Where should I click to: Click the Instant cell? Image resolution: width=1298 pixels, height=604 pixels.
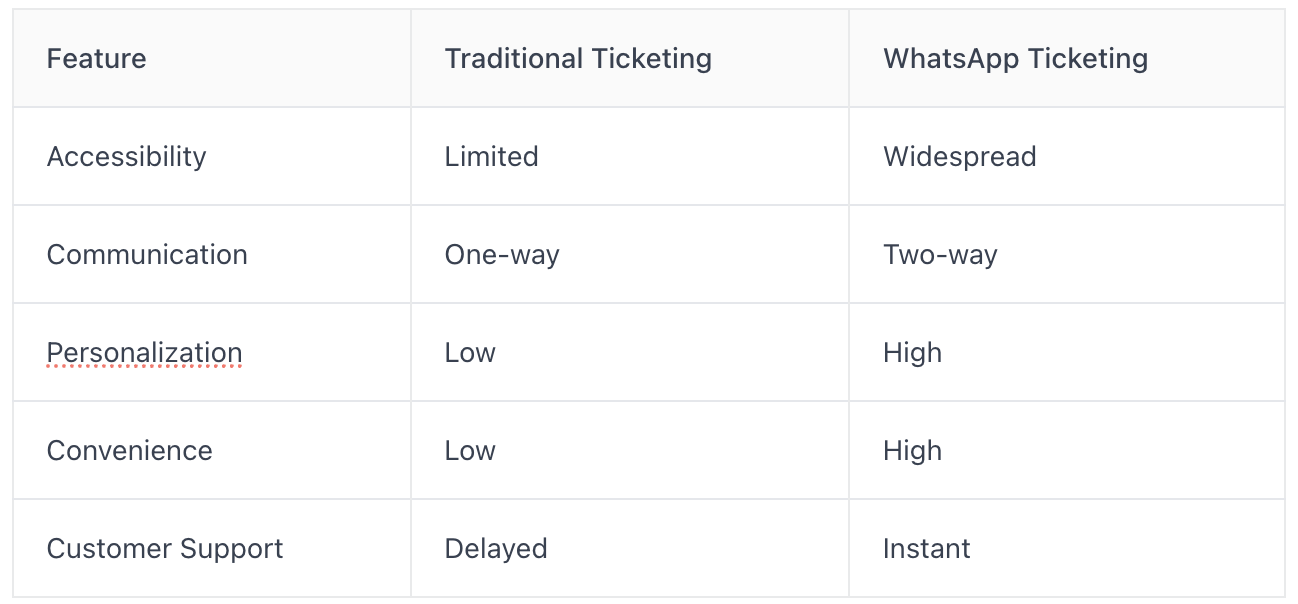927,549
